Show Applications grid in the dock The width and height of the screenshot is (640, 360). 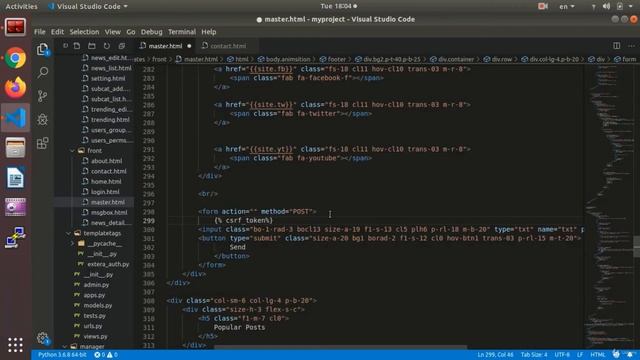[16, 345]
